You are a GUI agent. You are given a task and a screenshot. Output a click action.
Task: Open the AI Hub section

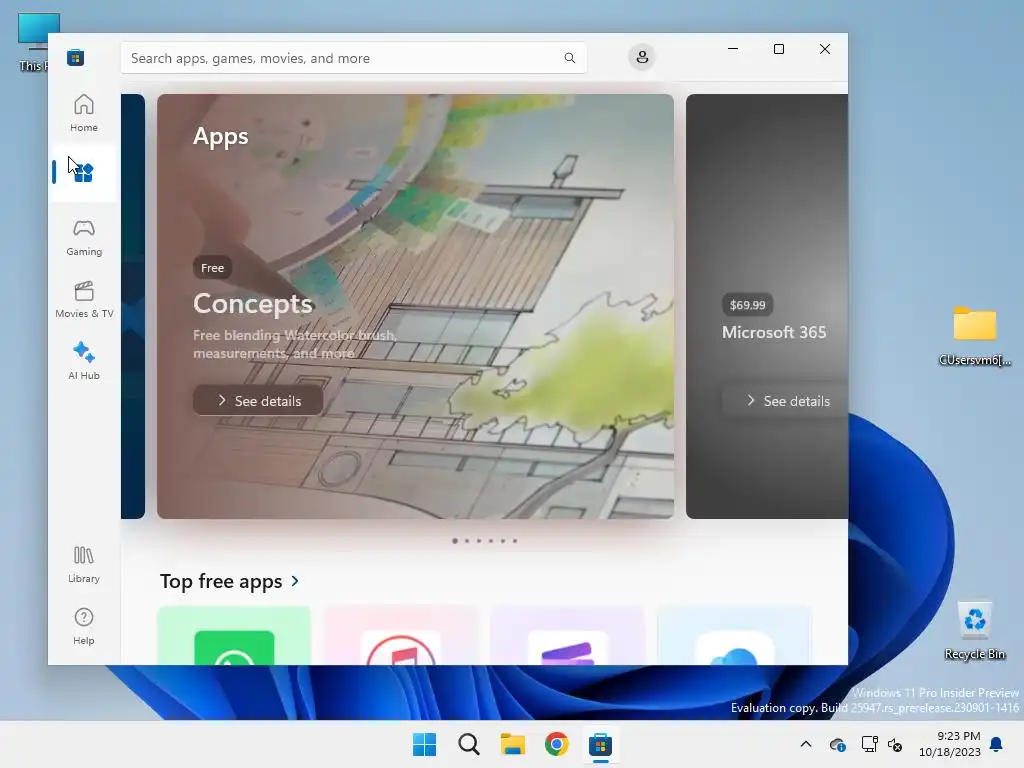(x=84, y=360)
